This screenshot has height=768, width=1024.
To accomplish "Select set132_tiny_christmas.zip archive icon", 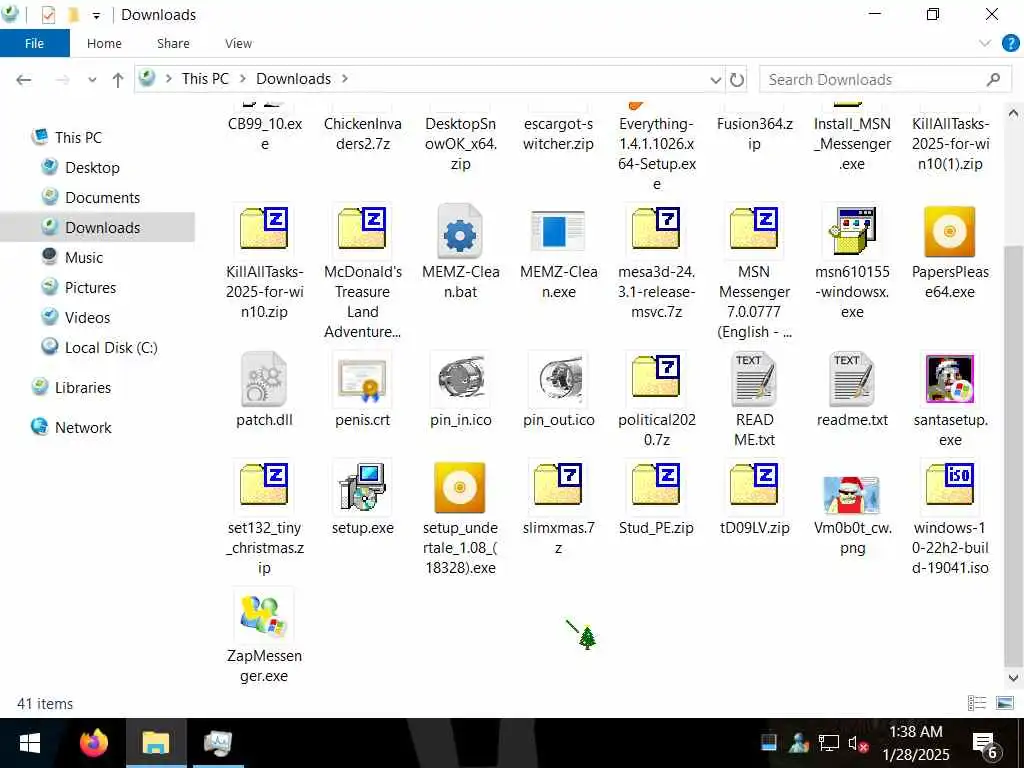I will click(x=264, y=485).
